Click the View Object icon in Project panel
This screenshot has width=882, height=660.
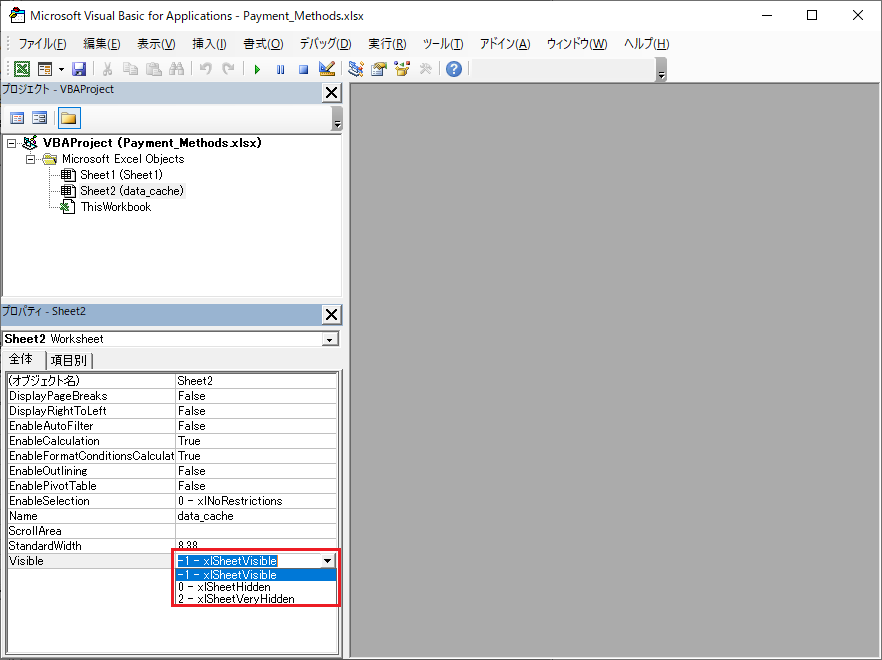[40, 118]
